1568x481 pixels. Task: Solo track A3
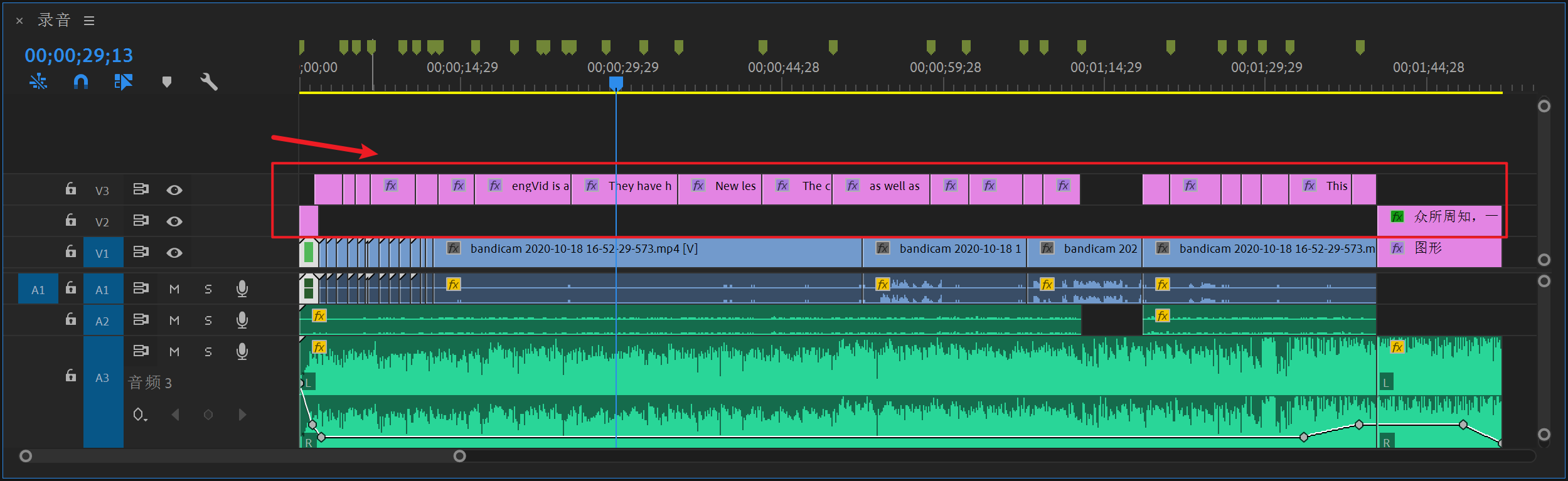point(208,352)
